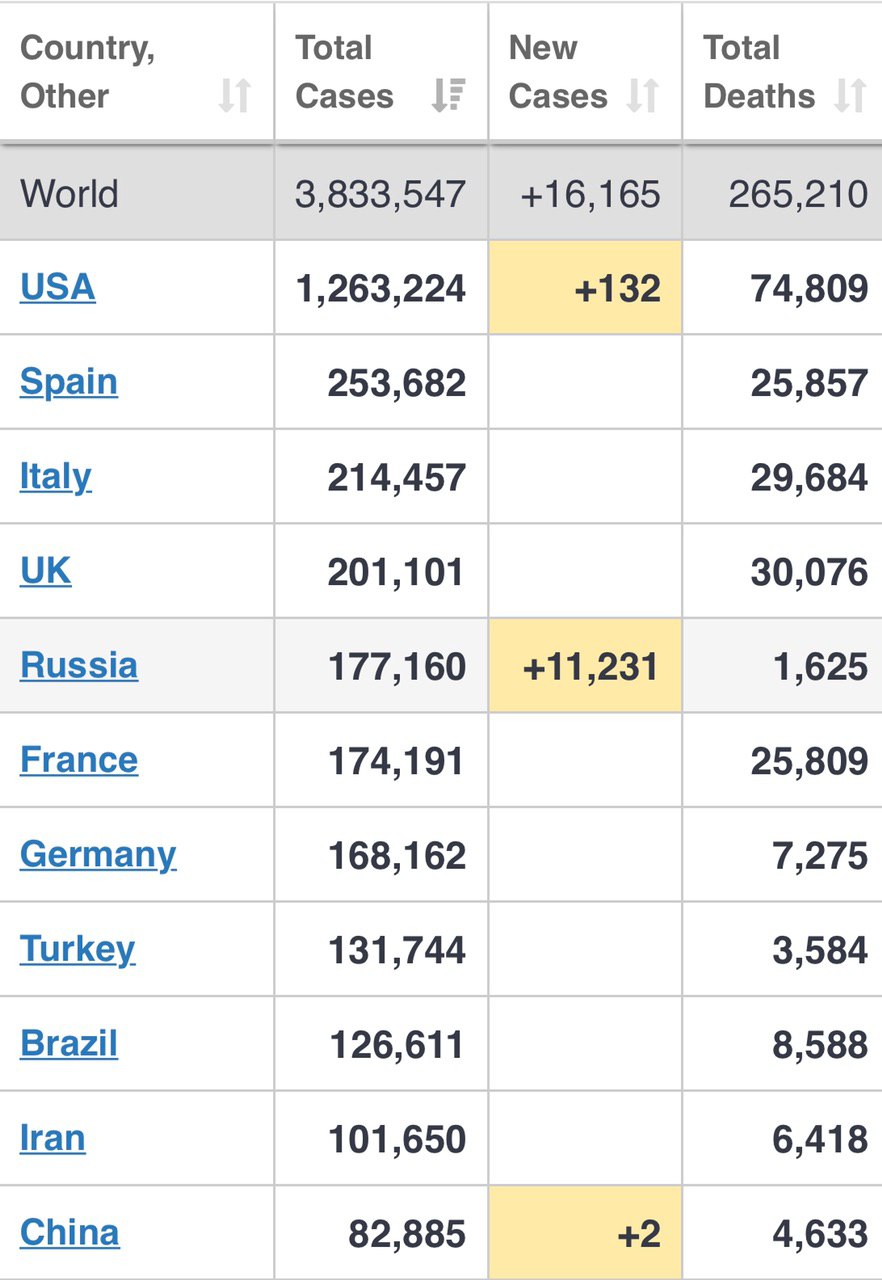Open the Turkey country link
882x1280 pixels.
click(77, 949)
